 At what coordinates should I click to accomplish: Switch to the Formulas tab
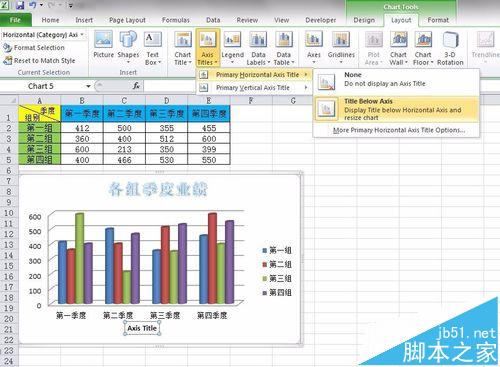[x=176, y=20]
